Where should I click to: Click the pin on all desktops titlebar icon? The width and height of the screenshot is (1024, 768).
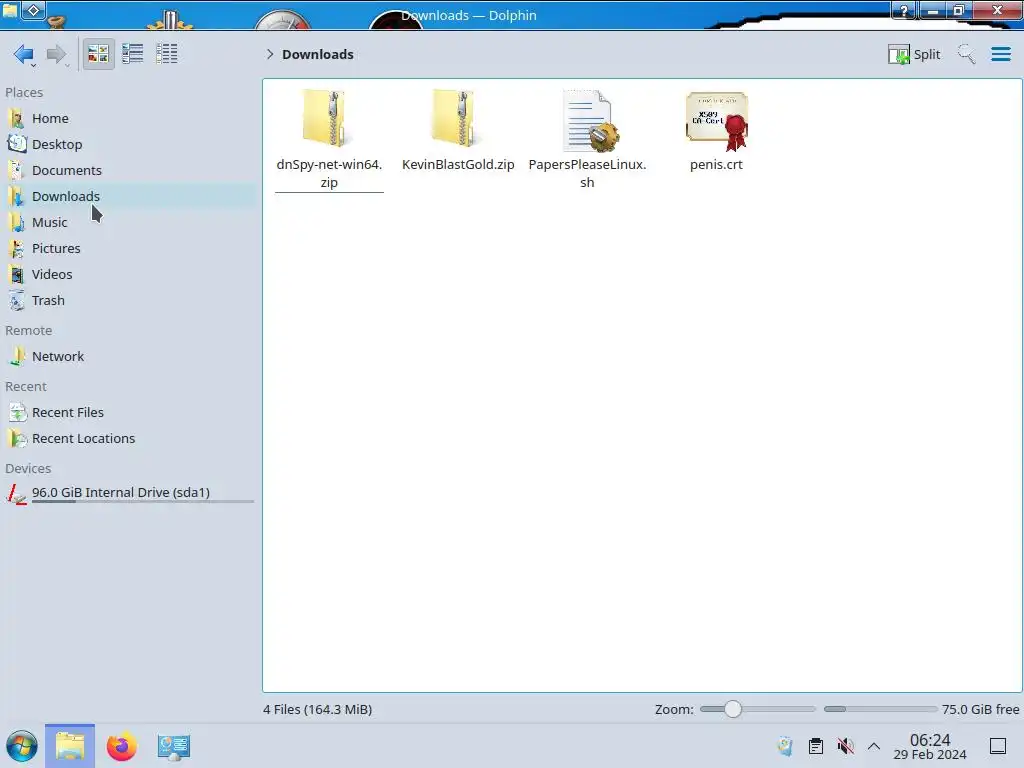(x=34, y=10)
